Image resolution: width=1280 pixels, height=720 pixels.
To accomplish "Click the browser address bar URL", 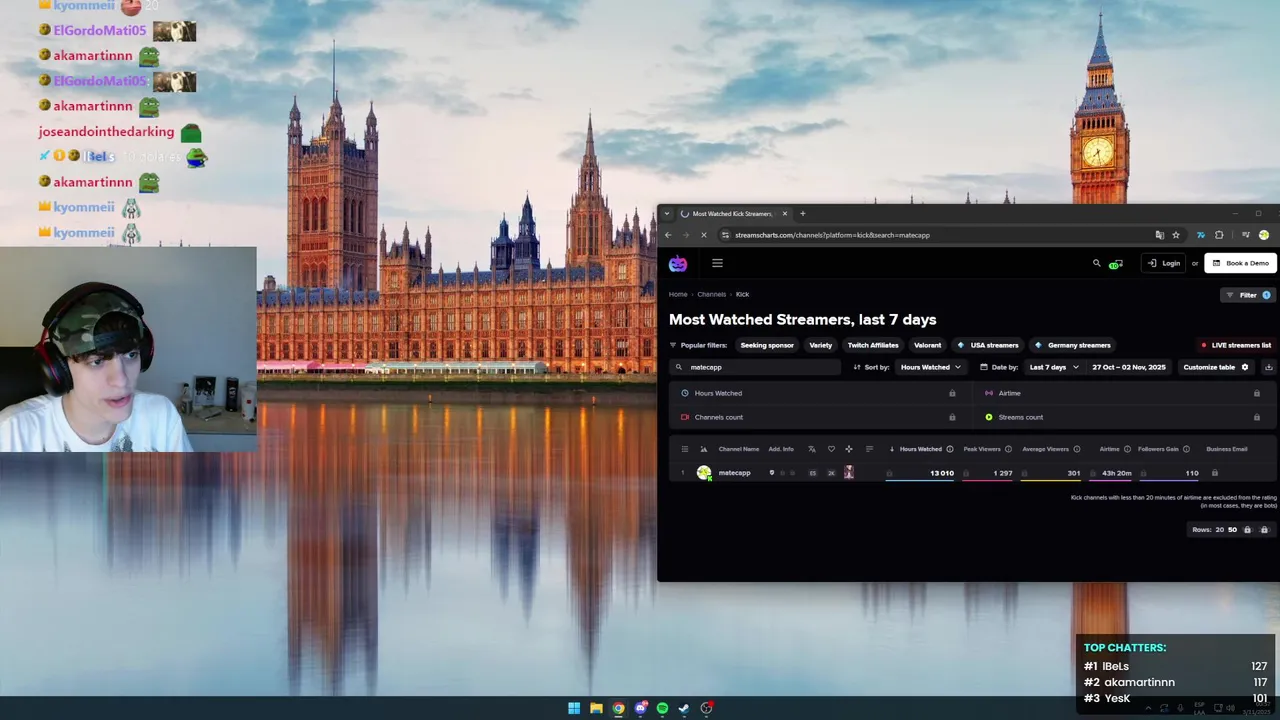I will pyautogui.click(x=832, y=235).
